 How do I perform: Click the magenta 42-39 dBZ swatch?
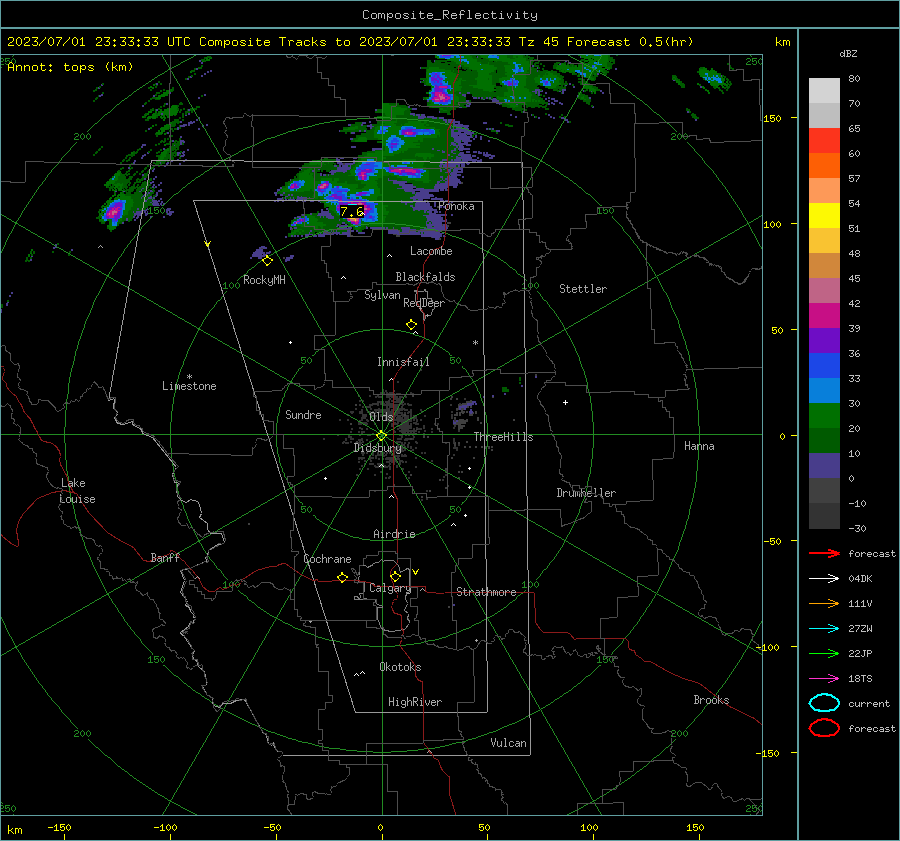[824, 316]
